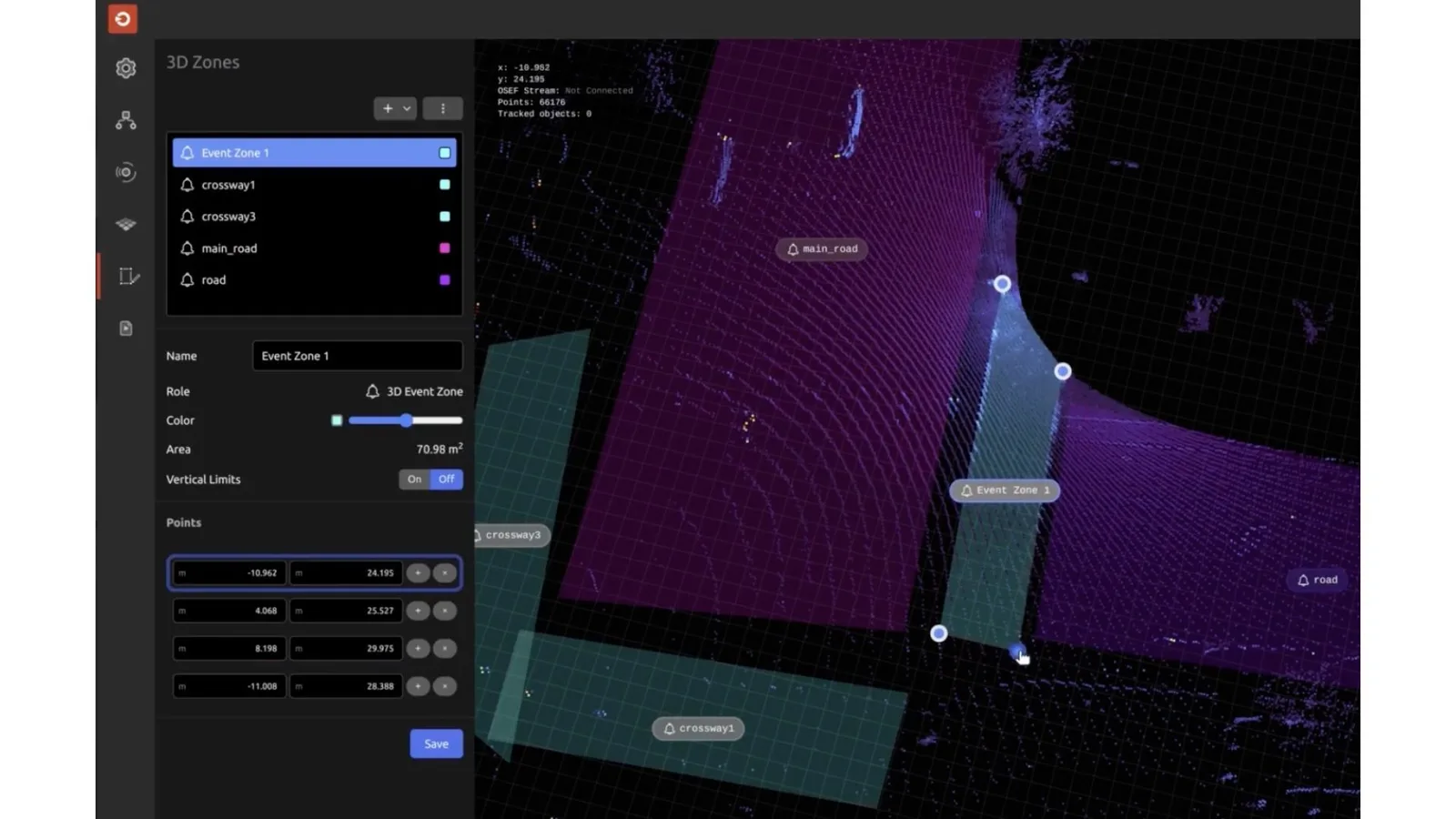Viewport: 1456px width, 819px height.
Task: Open the add zone plus dropdown
Action: (395, 108)
